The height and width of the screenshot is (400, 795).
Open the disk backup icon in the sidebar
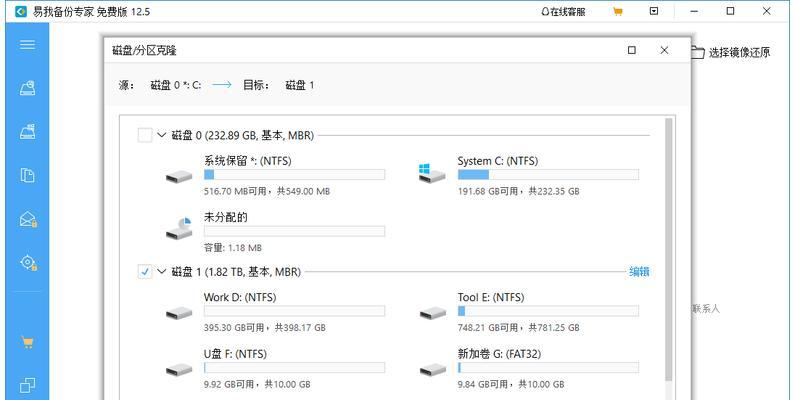[x=27, y=88]
